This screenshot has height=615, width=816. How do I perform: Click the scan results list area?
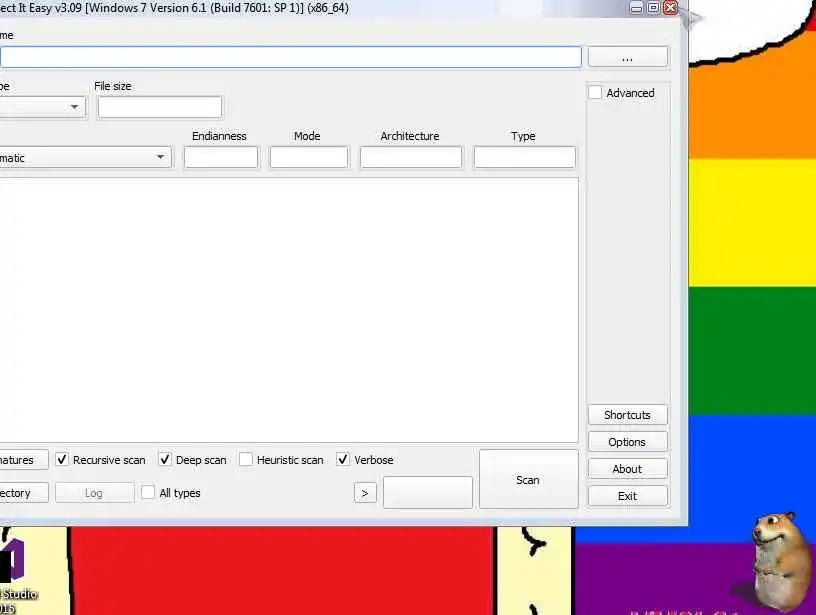[289, 310]
